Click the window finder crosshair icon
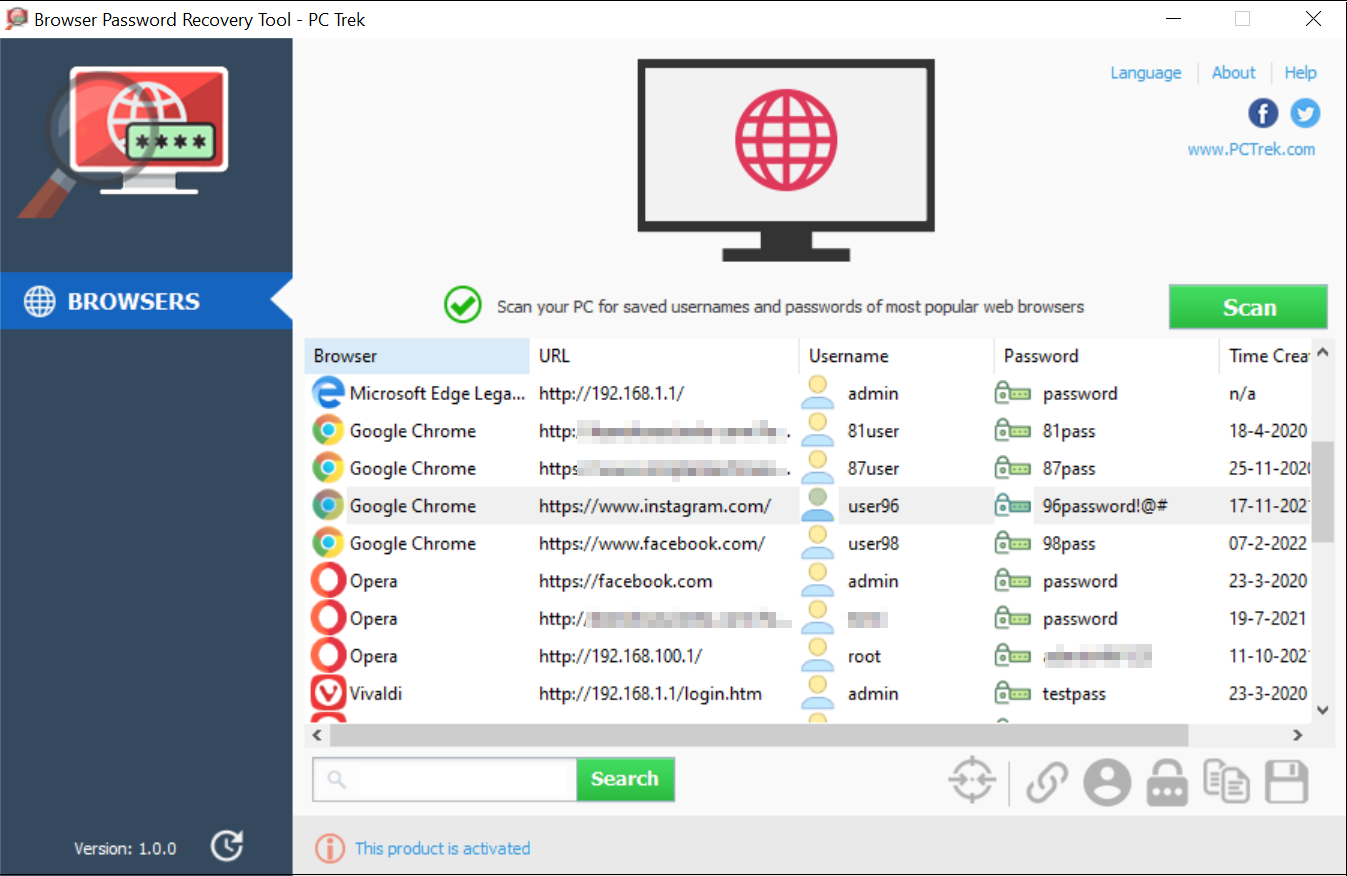Screen dimensions: 1347x876 pos(971,780)
